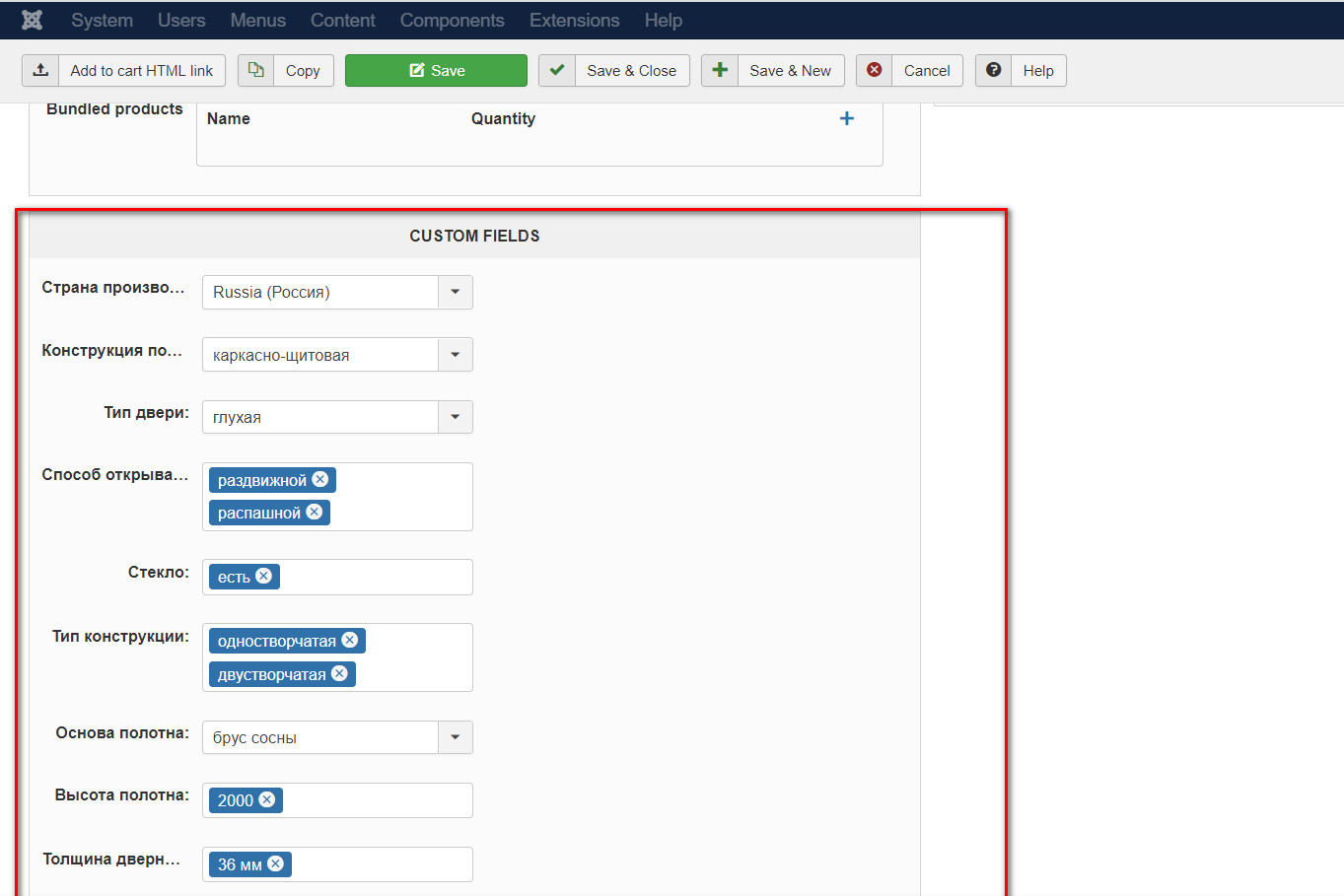Screen dimensions: 1344x896
Task: Click the green checkmark icon of Save & Close
Action: click(557, 71)
